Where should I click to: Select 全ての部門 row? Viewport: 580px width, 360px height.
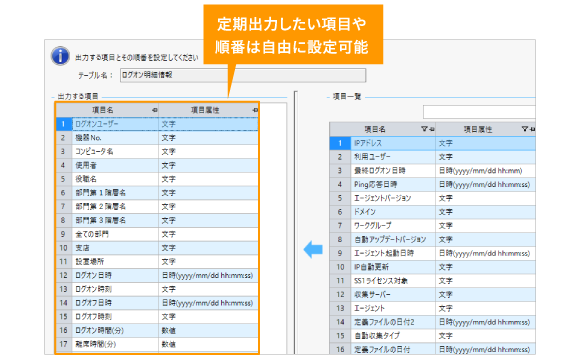point(157,234)
